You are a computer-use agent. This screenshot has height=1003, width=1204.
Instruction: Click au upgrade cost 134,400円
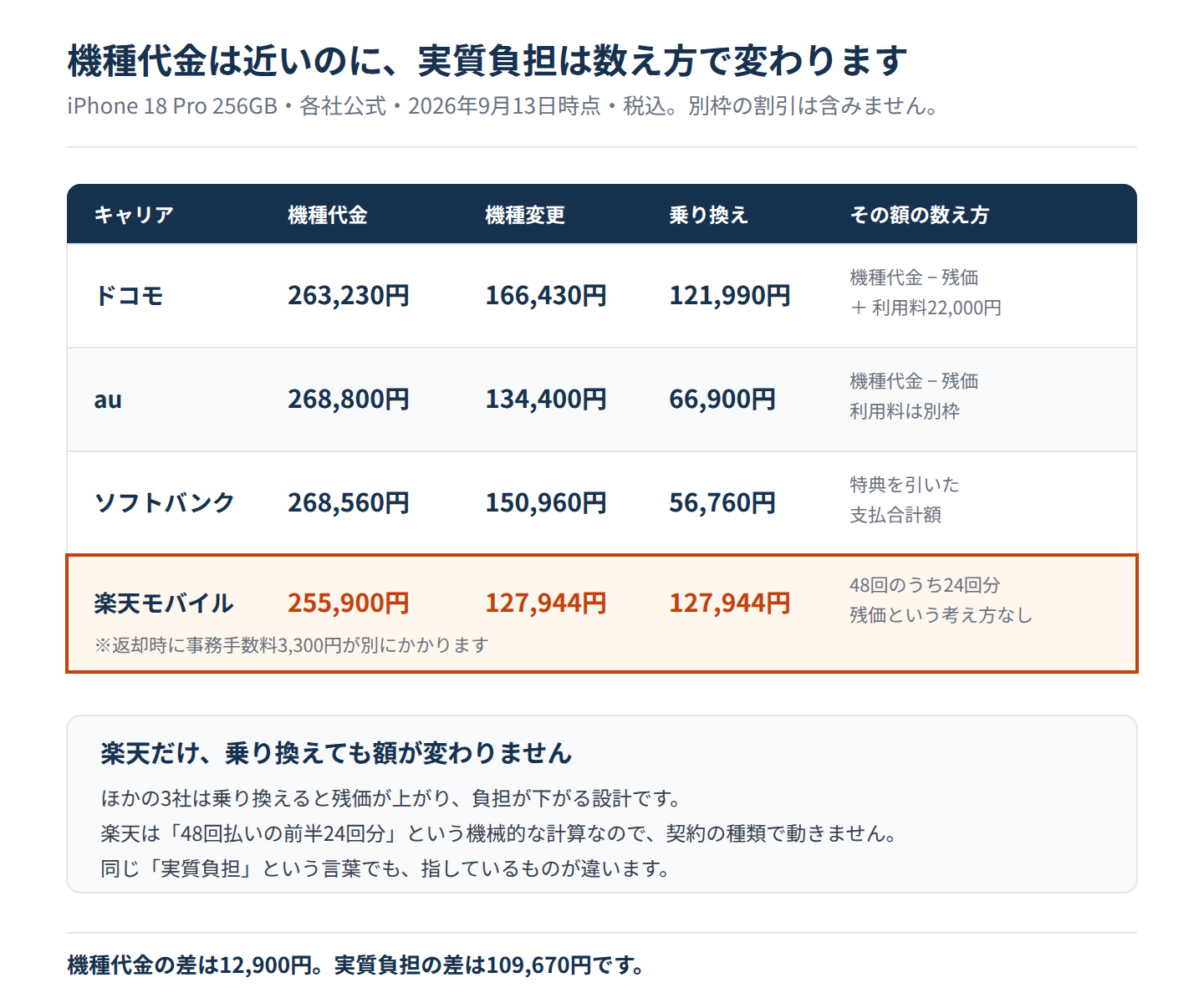click(546, 399)
